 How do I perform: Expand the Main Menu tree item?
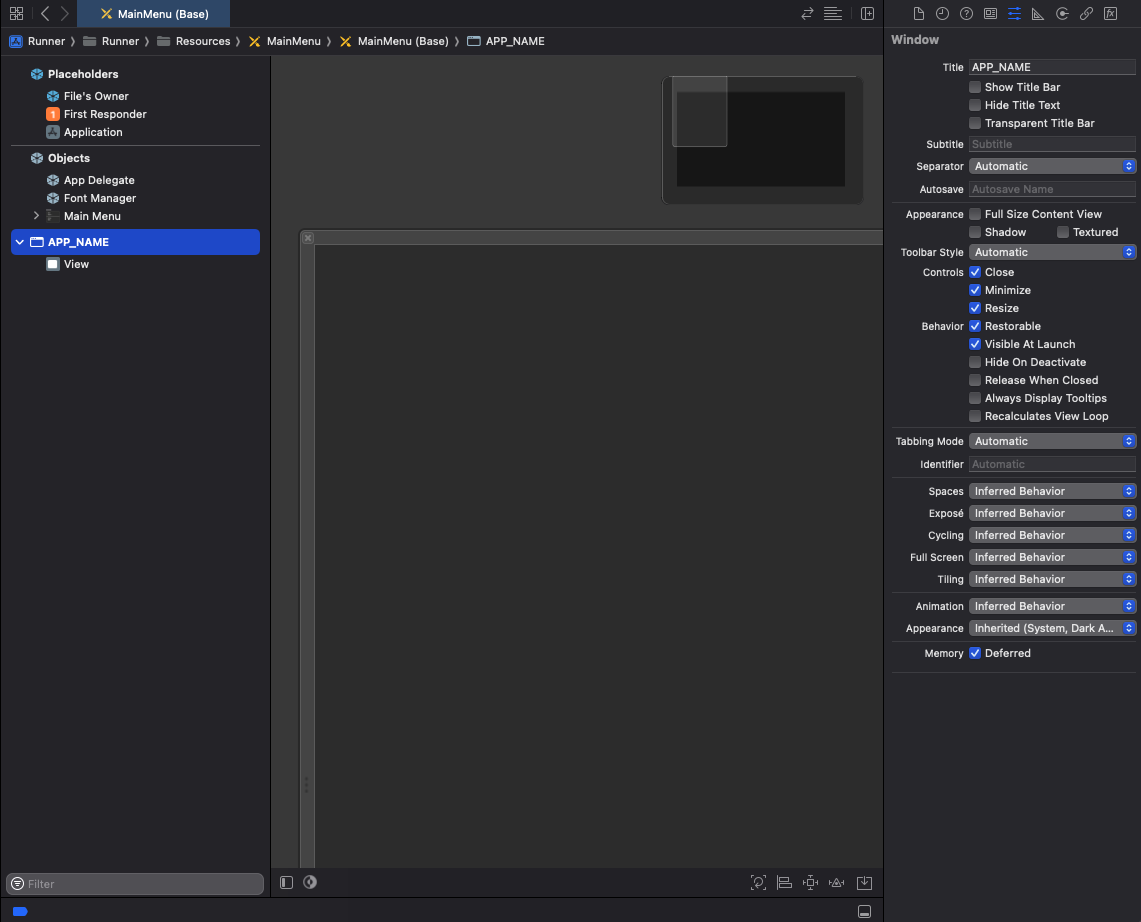[37, 216]
